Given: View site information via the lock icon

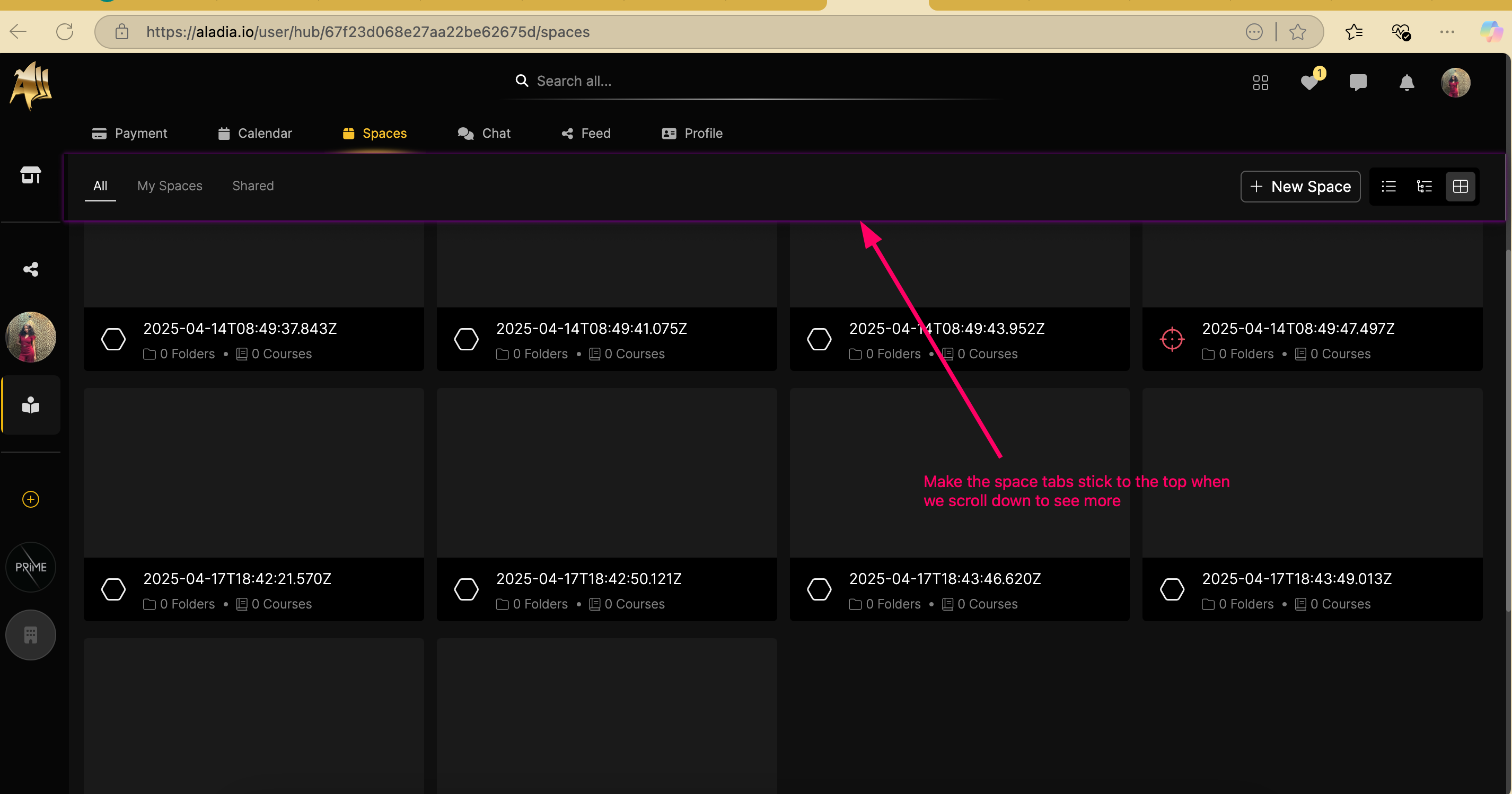Looking at the screenshot, I should 121,32.
